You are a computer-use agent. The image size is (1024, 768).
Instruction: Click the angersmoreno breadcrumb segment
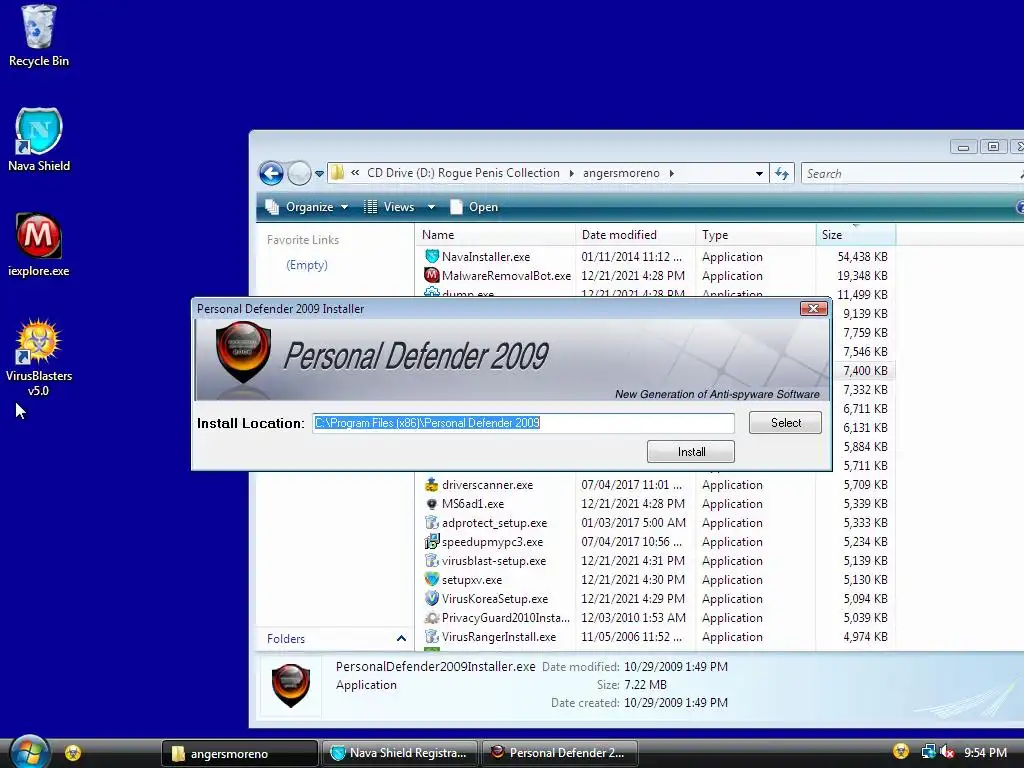click(x=621, y=173)
